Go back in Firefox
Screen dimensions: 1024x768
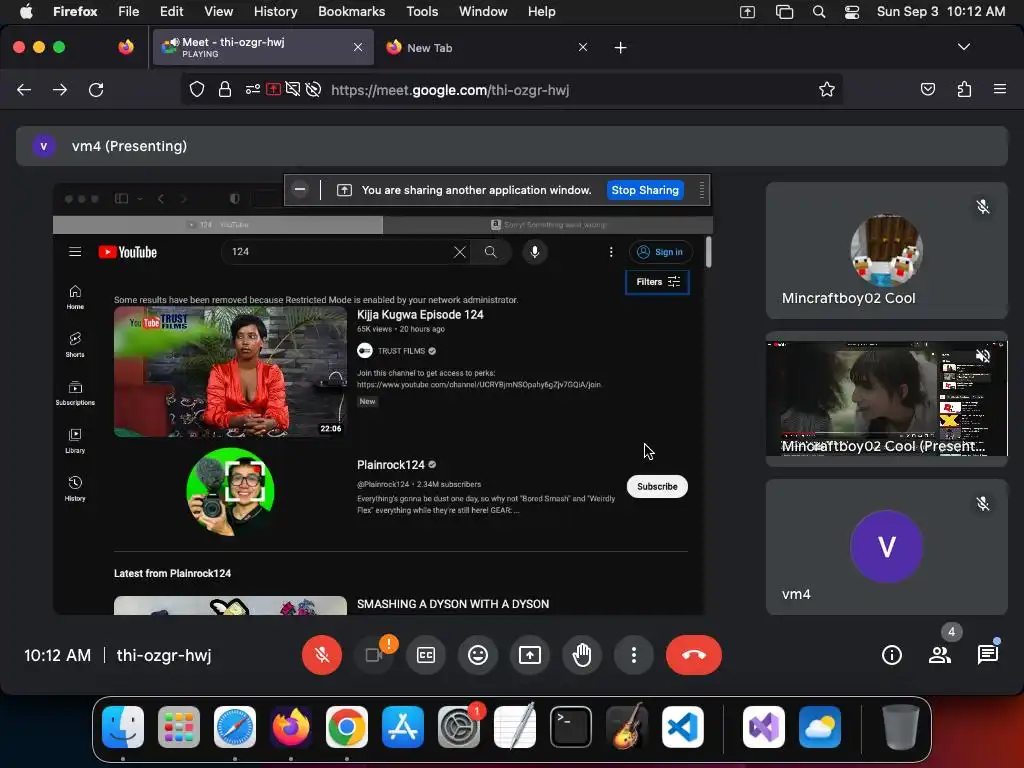24,89
